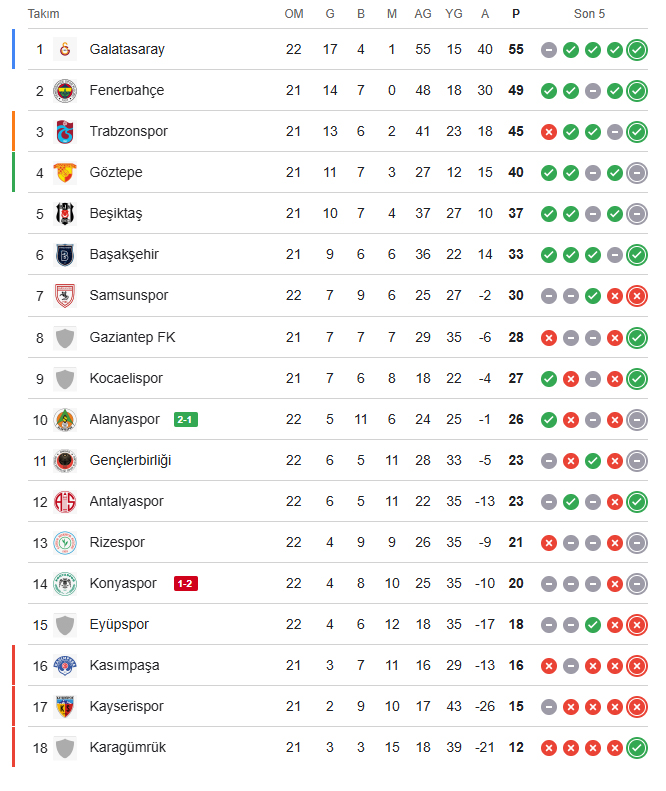Click the Trabzonspor team logo
The image size is (666, 791).
click(x=65, y=131)
